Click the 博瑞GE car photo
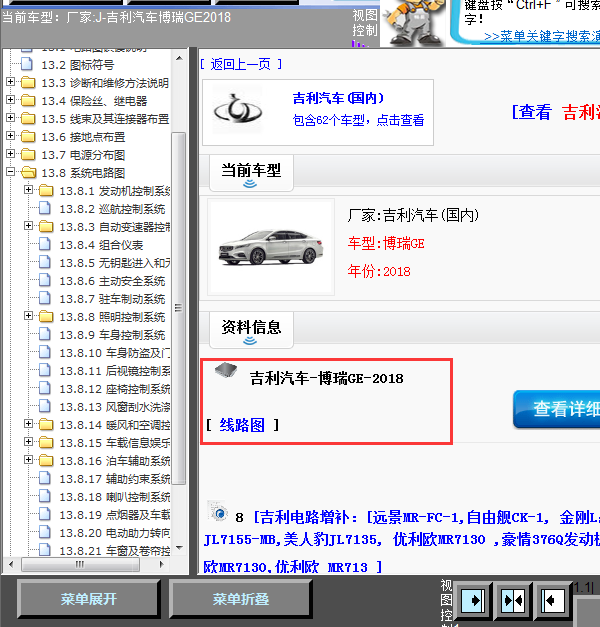600x627 pixels. coord(271,247)
